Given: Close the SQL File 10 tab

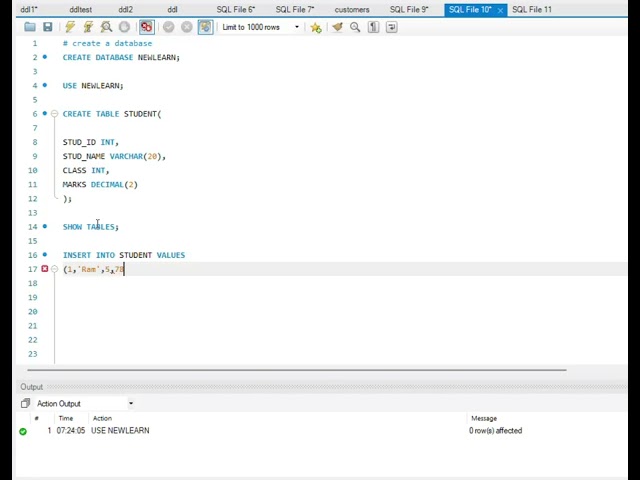Looking at the screenshot, I should point(500,10).
